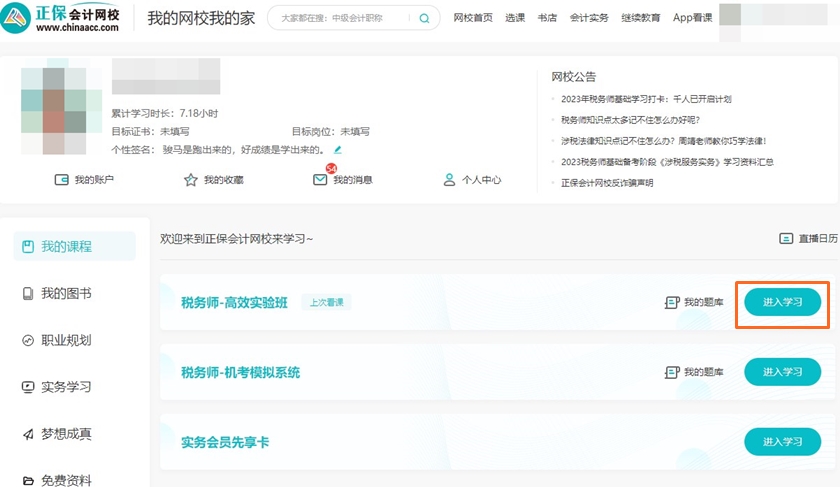The height and width of the screenshot is (487, 840).
Task: Open 会计实务 in top navigation
Action: 589,18
